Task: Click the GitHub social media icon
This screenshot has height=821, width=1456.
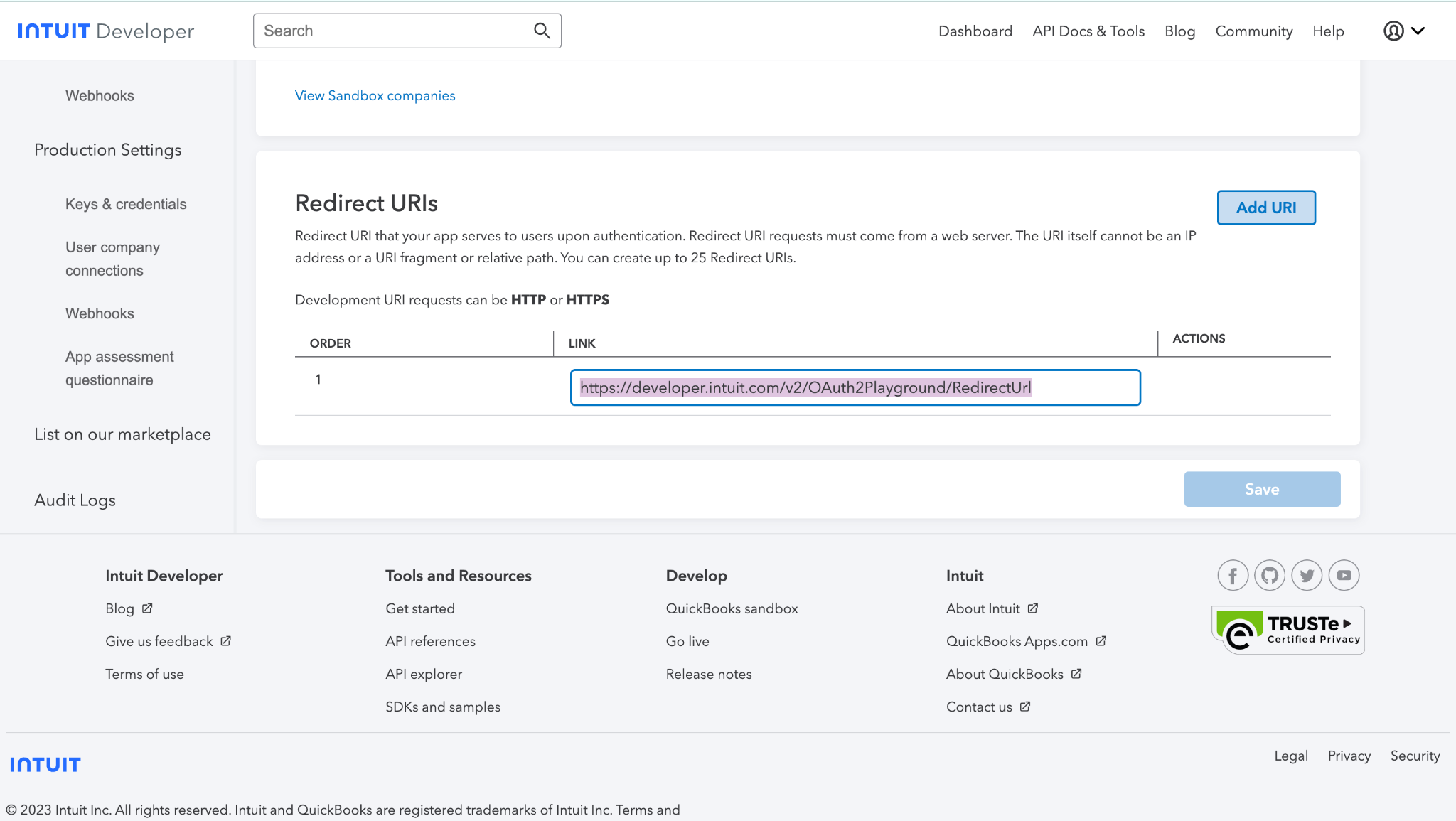Action: tap(1269, 575)
